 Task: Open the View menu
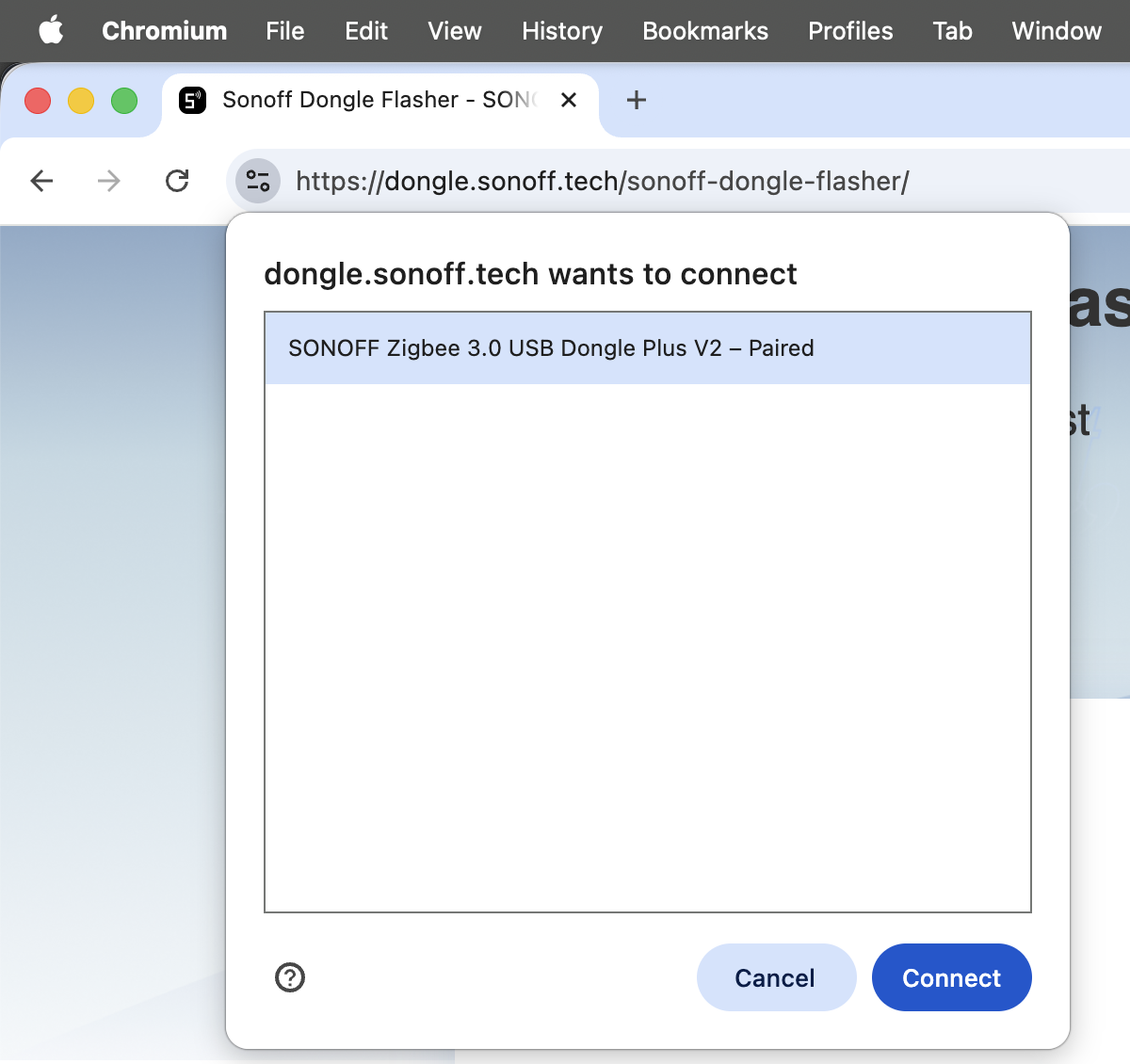click(454, 30)
